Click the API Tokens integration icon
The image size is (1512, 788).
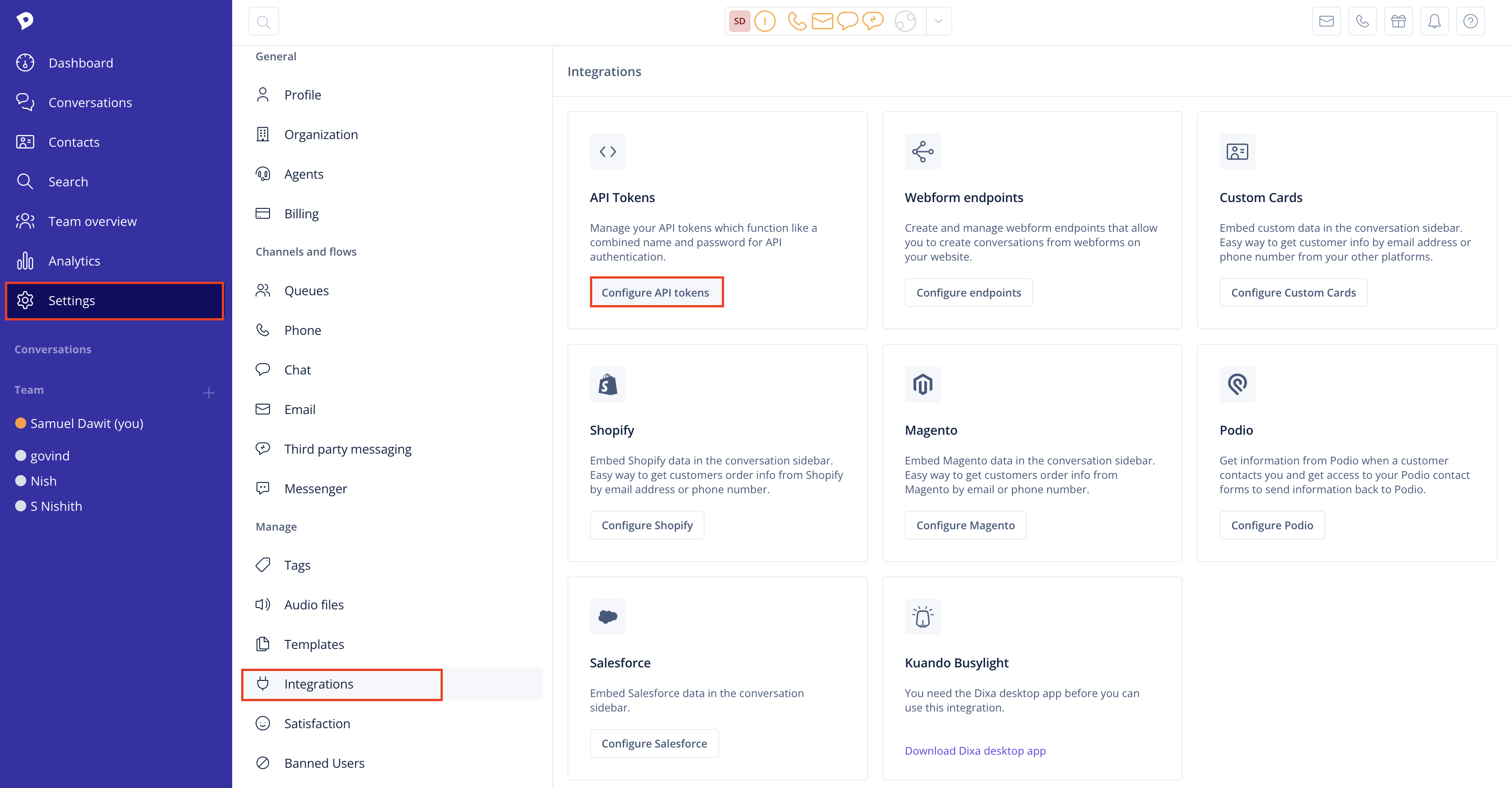tap(608, 151)
